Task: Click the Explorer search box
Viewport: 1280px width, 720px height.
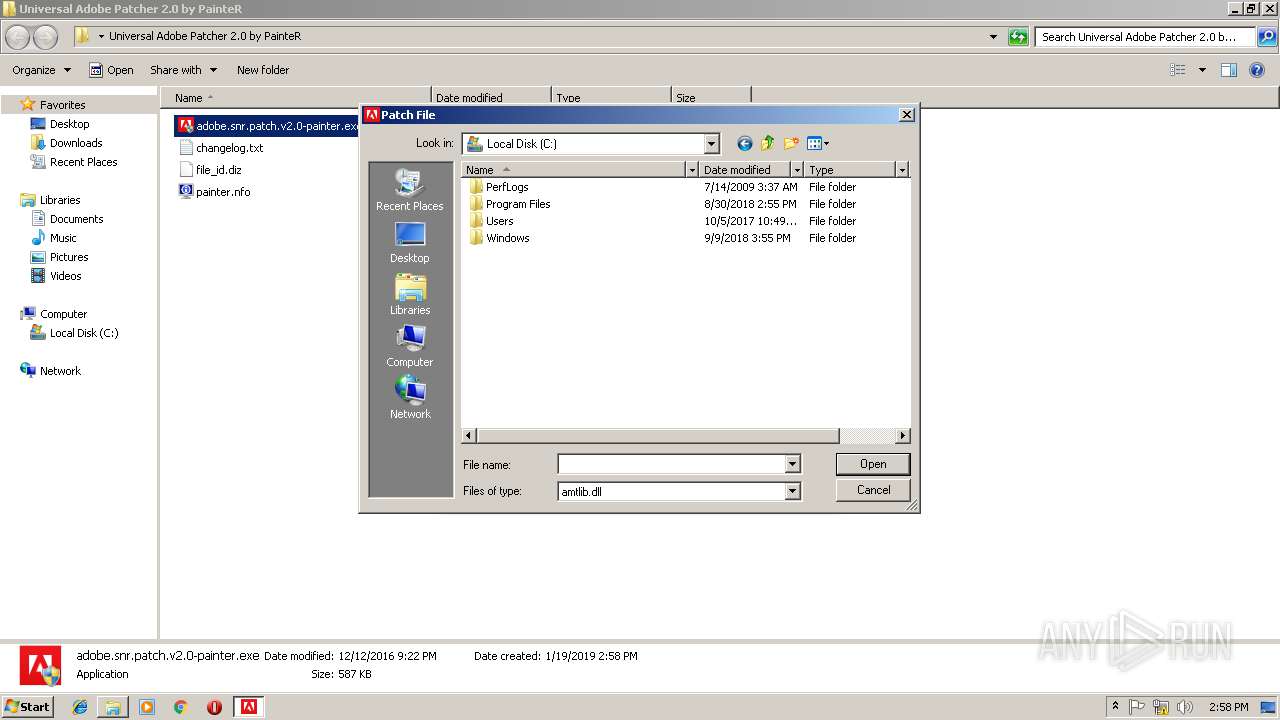Action: click(1145, 37)
